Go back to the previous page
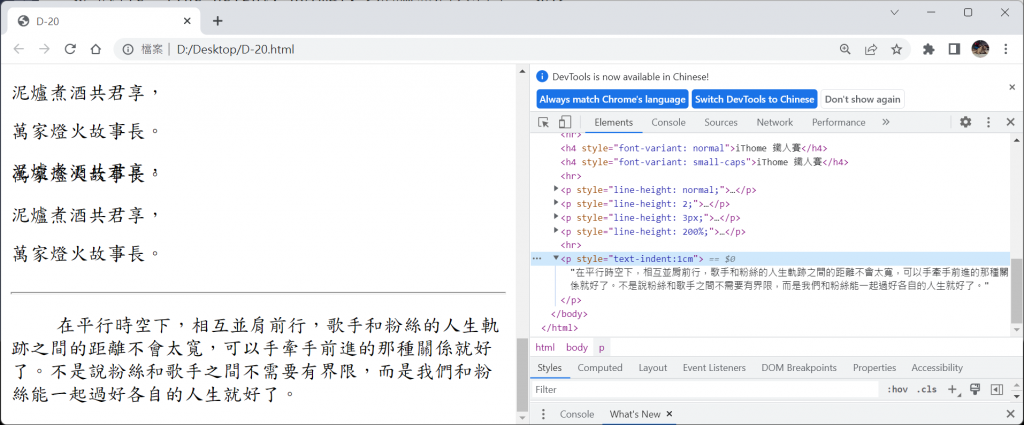 click(x=19, y=49)
